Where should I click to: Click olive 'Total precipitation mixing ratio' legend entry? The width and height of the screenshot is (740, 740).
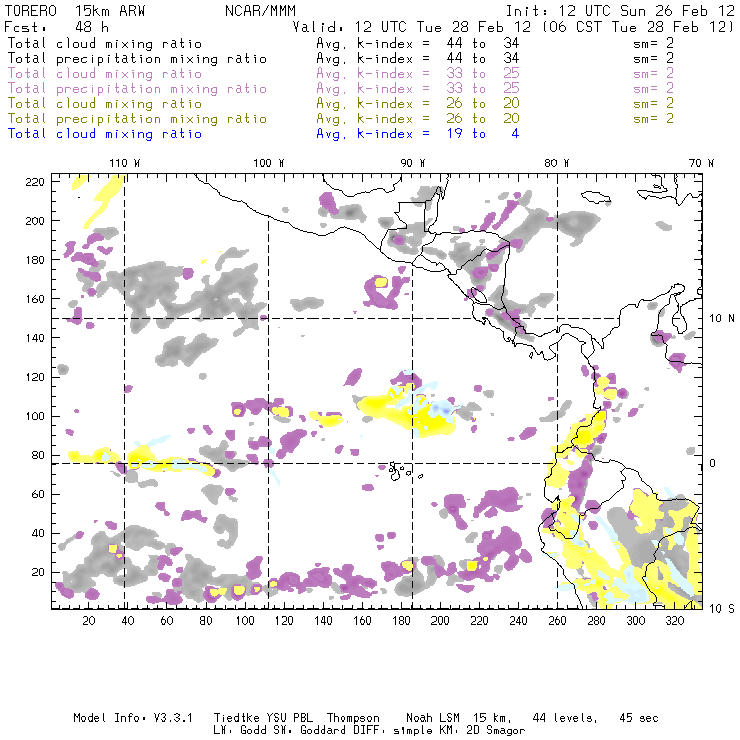click(137, 119)
